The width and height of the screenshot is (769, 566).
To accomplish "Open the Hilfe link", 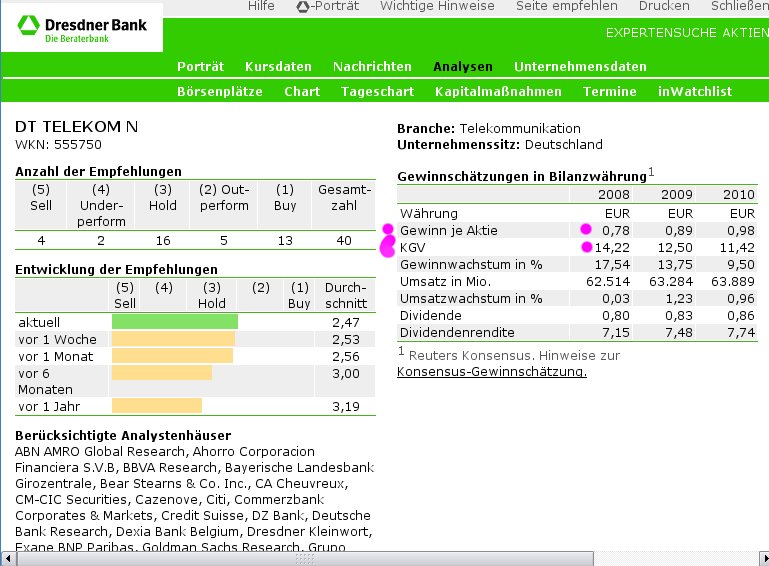I will point(261,6).
